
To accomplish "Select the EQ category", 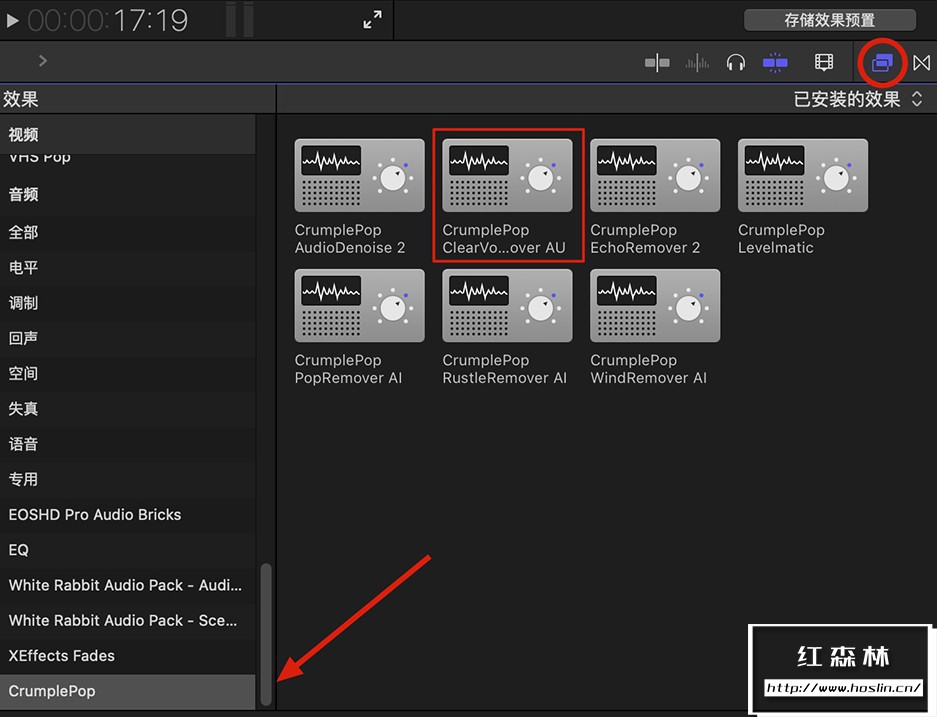I will pyautogui.click(x=128, y=549).
